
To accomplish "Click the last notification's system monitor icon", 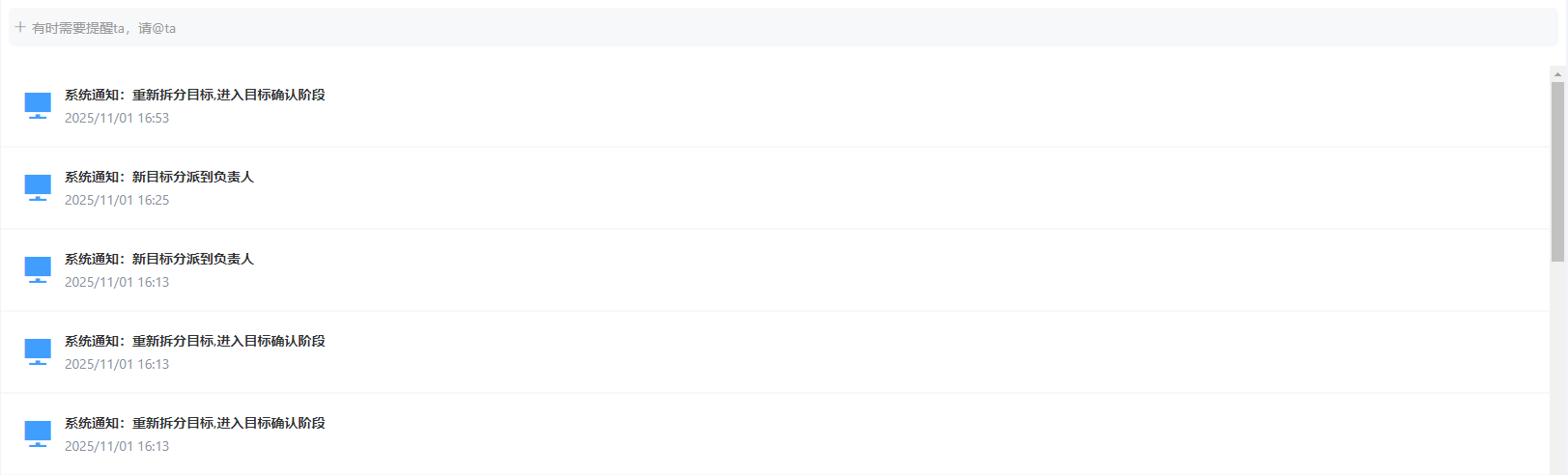I will [x=38, y=433].
